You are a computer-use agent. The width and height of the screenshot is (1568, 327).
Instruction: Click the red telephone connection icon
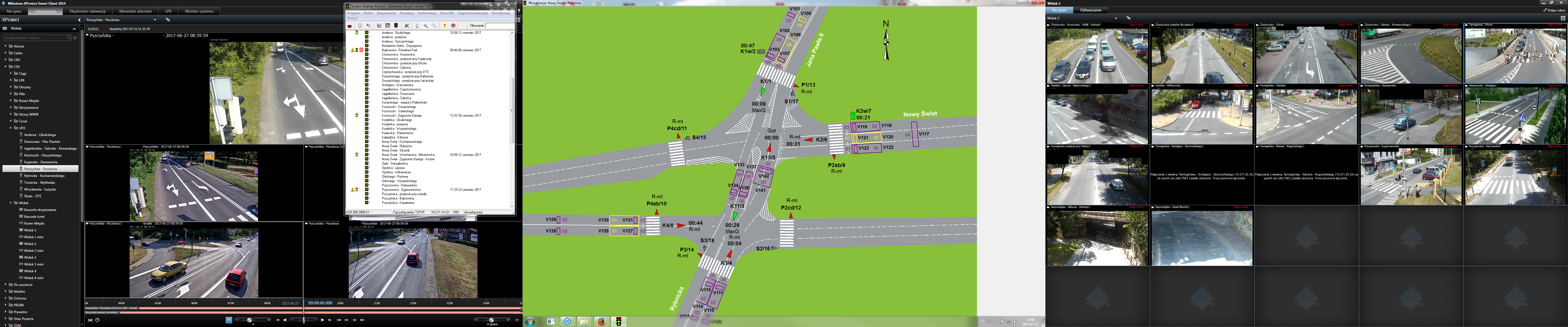(x=349, y=26)
